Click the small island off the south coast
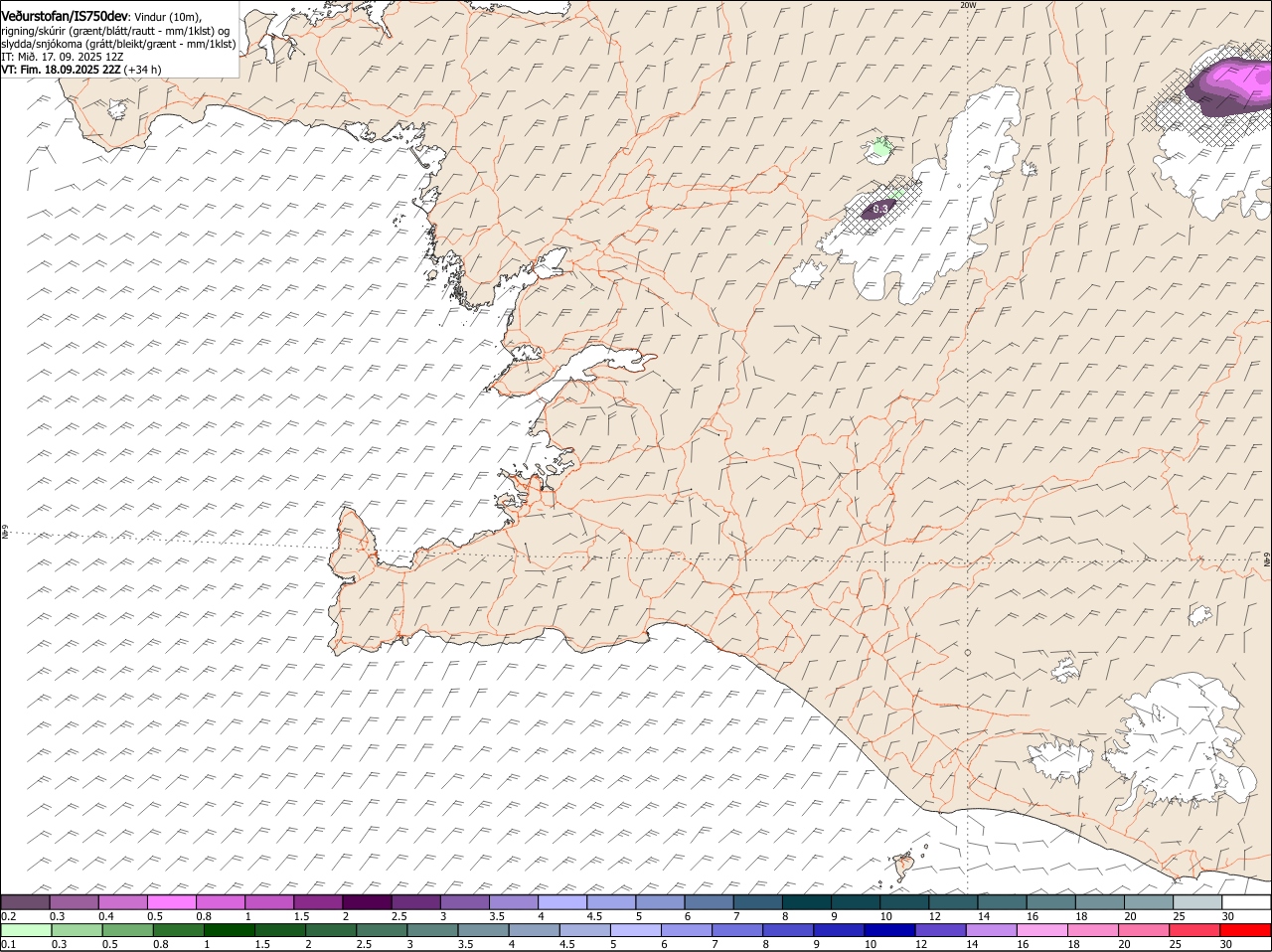Image resolution: width=1272 pixels, height=952 pixels. point(904,865)
